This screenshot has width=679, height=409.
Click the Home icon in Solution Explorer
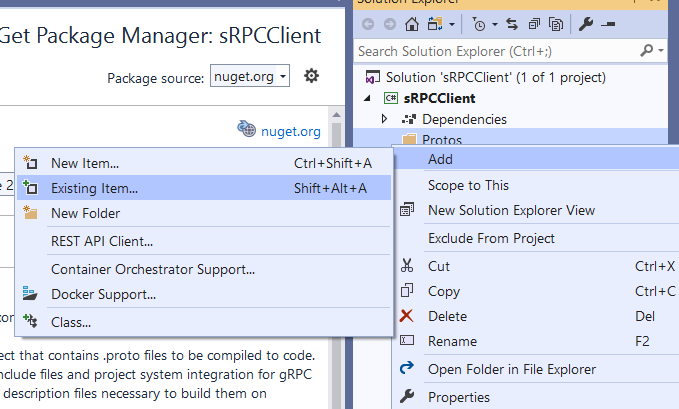click(412, 24)
